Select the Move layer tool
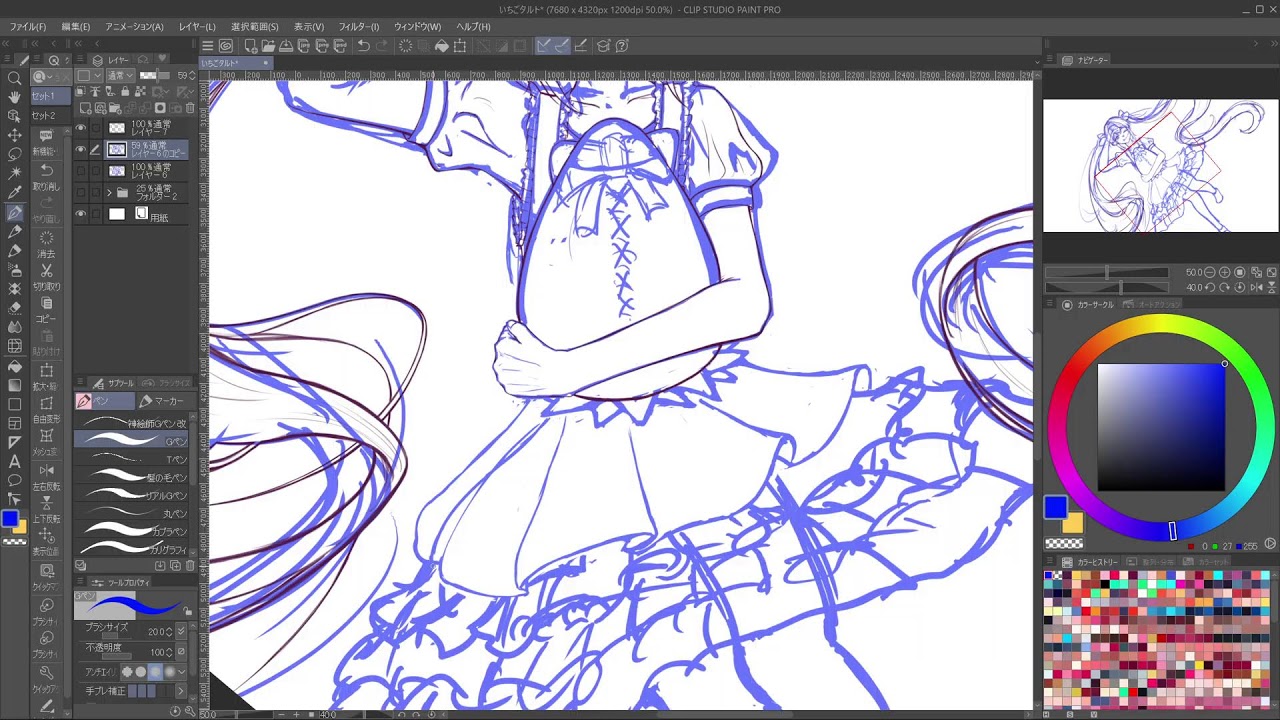The image size is (1280, 720). tap(15, 135)
